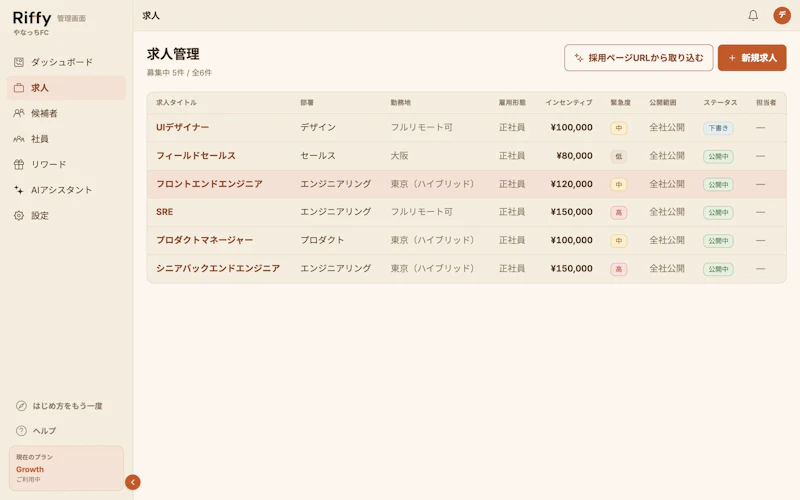Click the compass icon beside はじめ方をもう一度
This screenshot has height=500, width=800.
21,406
